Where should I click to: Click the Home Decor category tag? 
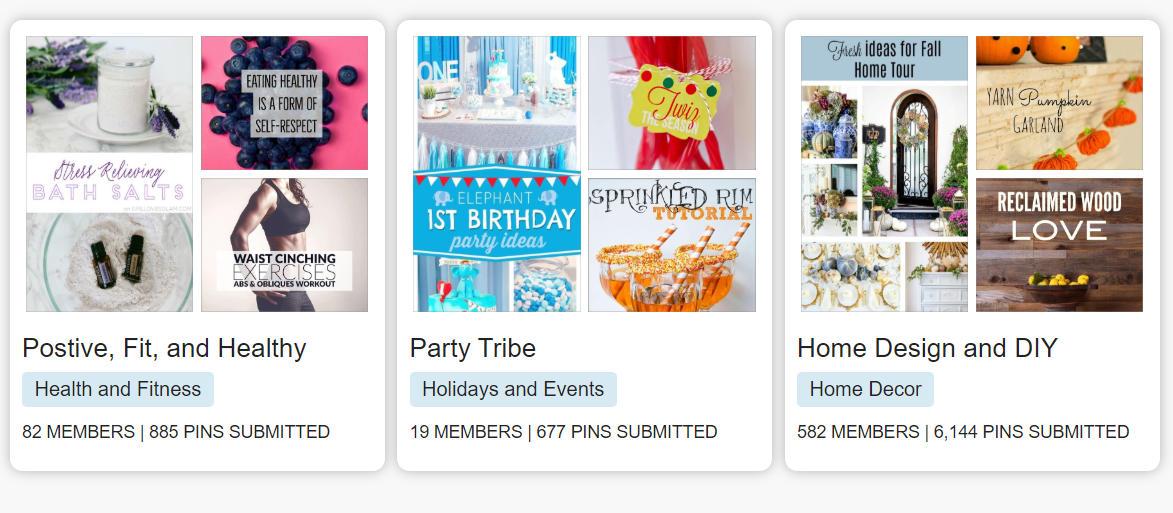[865, 390]
